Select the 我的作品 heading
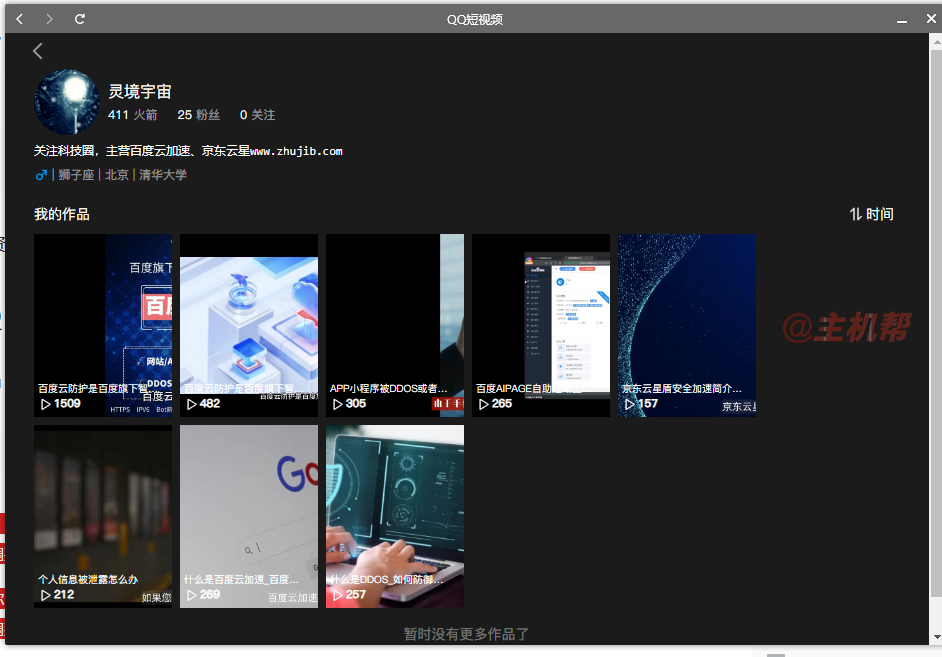This screenshot has height=657, width=942. pos(62,214)
